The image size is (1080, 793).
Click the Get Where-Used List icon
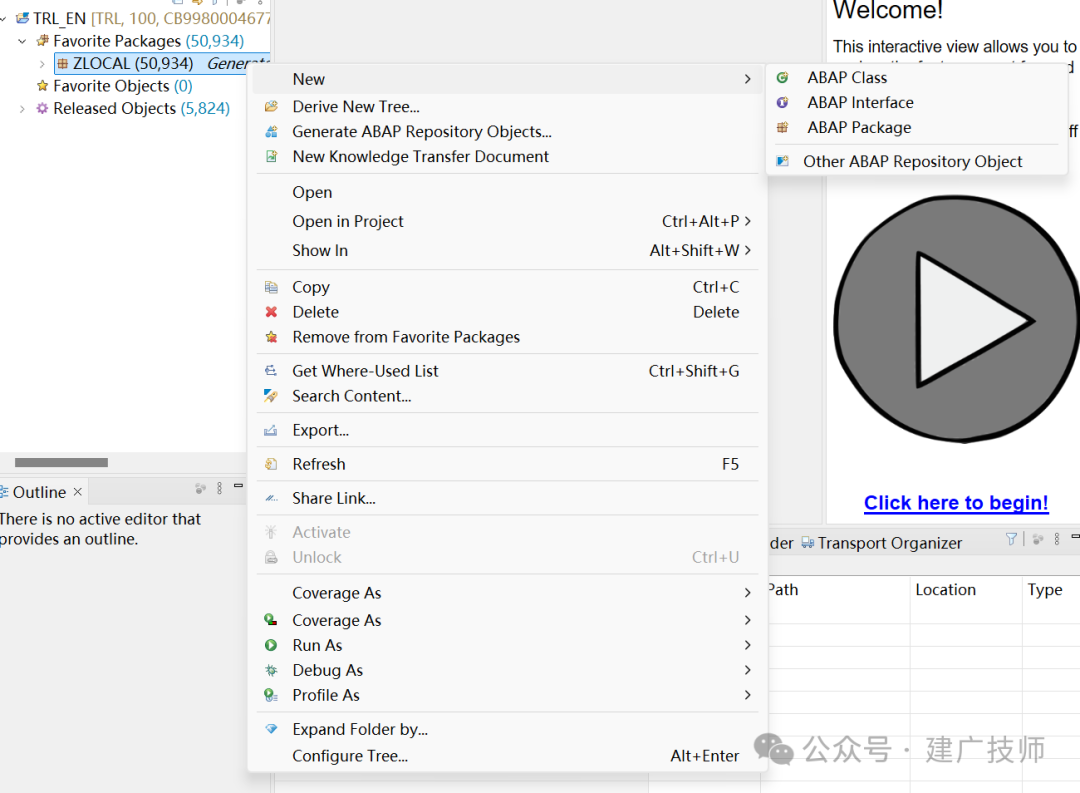(271, 371)
